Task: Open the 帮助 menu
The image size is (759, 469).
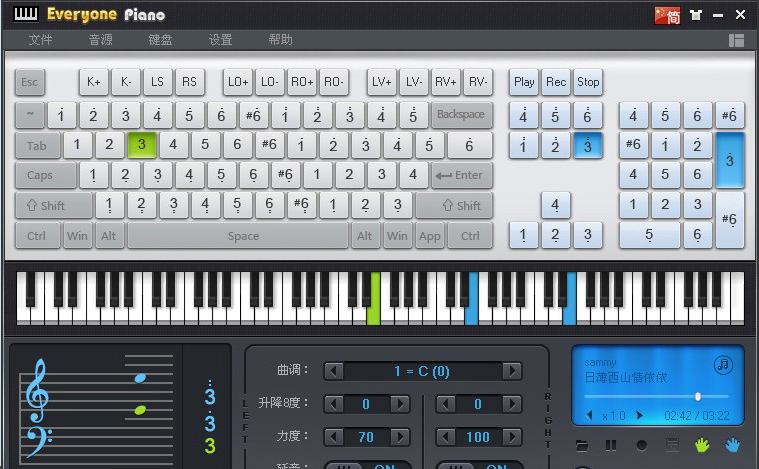Action: pos(280,40)
